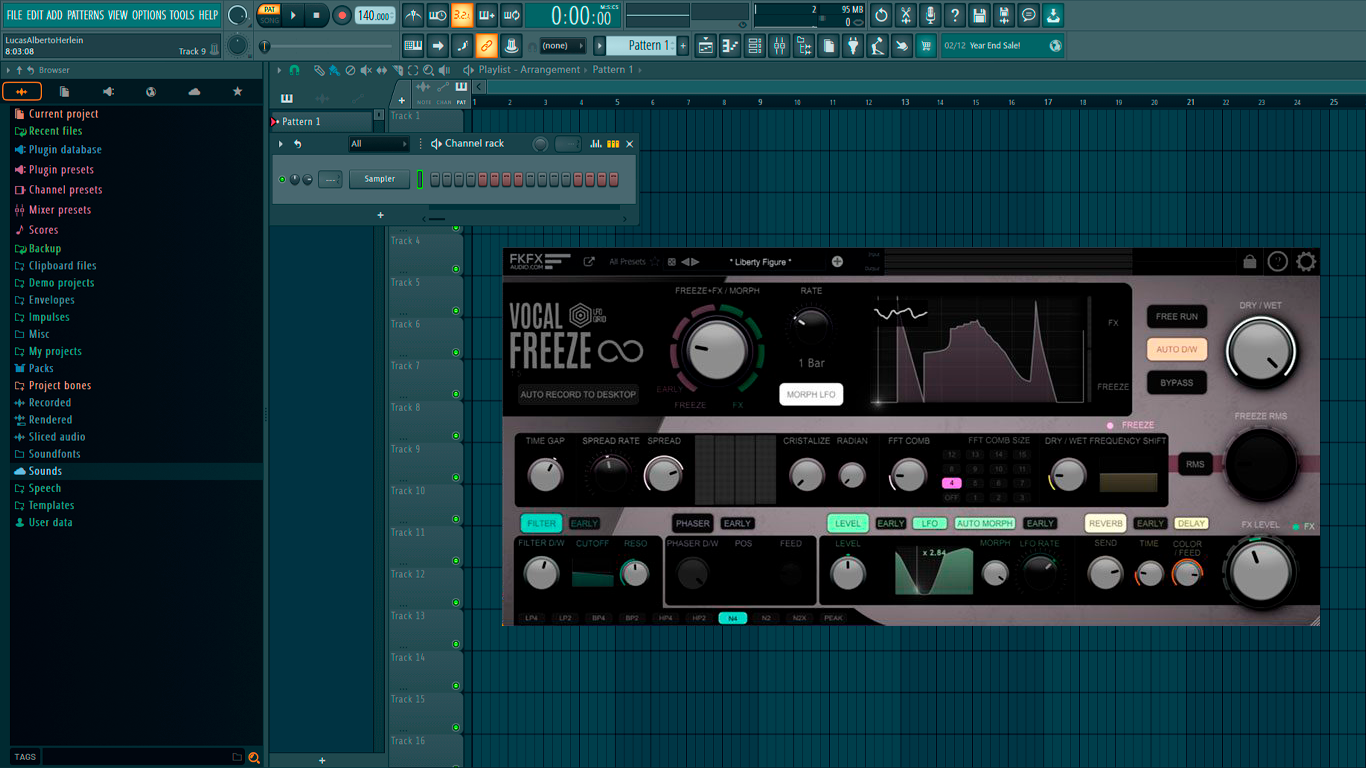Add new pattern with plus button
This screenshot has width=1366, height=768.
[684, 46]
